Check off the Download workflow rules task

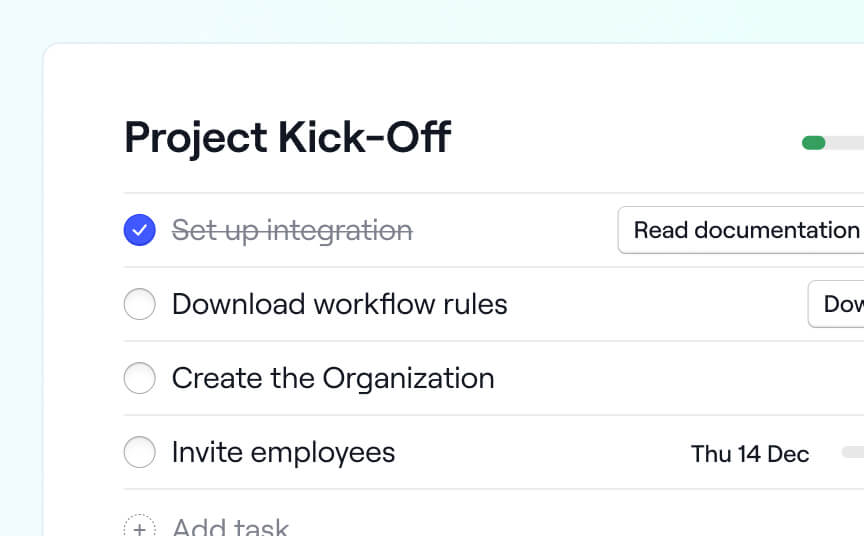[140, 304]
